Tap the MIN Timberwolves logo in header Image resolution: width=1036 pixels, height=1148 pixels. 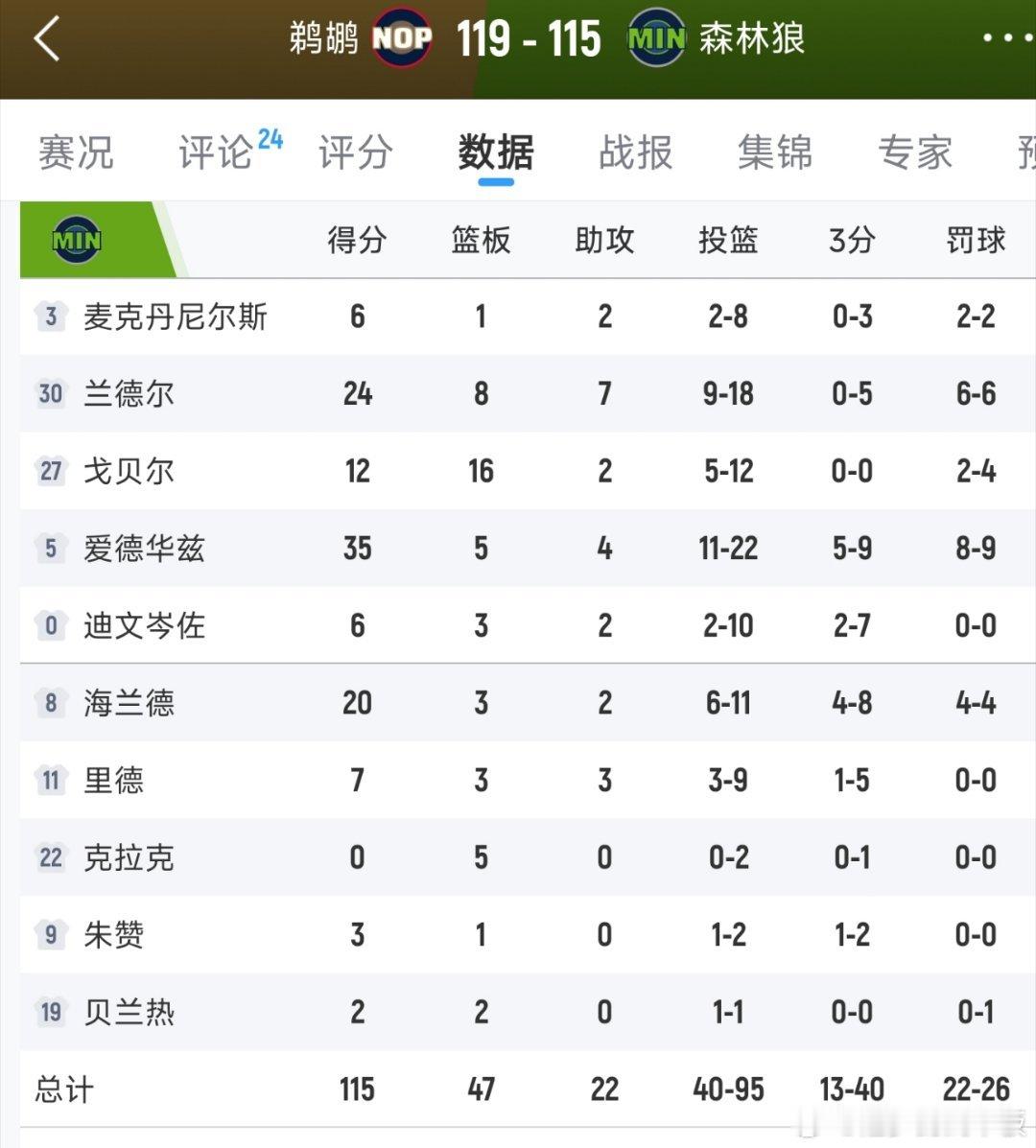656,37
